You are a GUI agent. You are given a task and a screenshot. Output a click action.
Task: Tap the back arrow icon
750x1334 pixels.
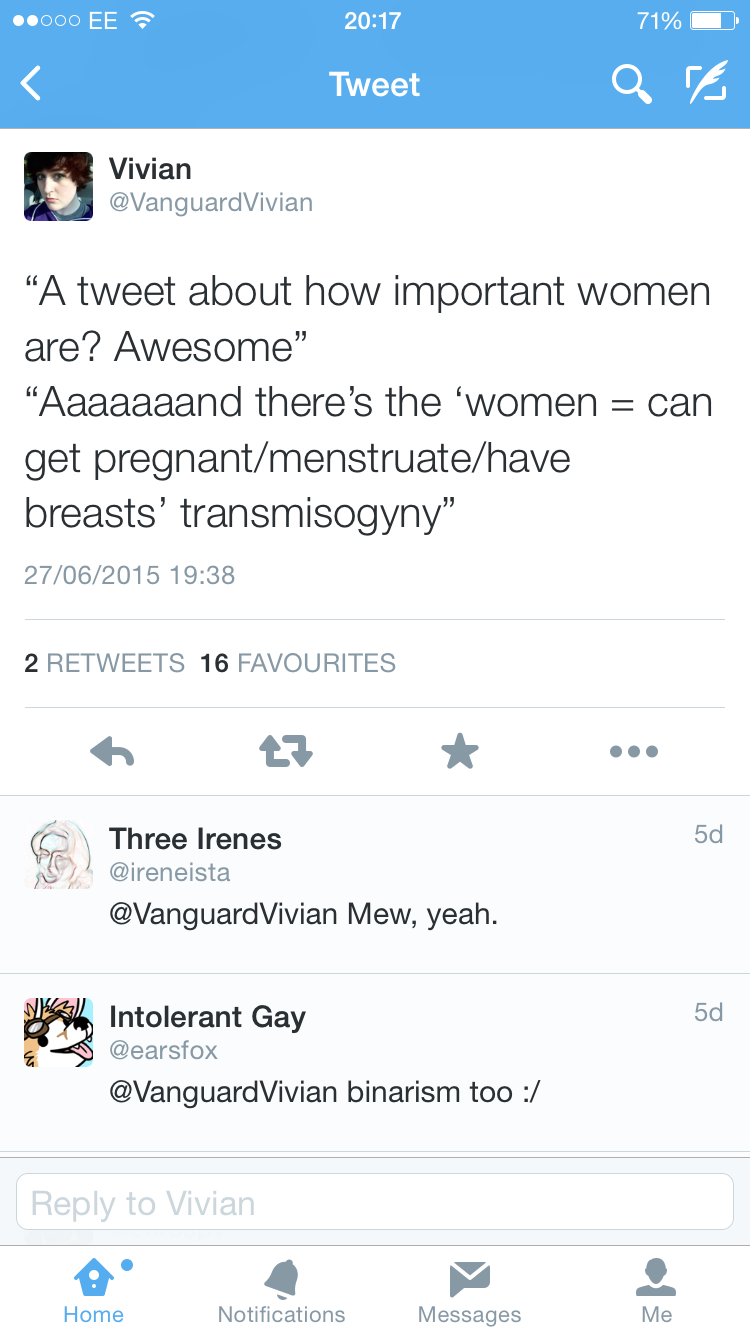pyautogui.click(x=32, y=84)
